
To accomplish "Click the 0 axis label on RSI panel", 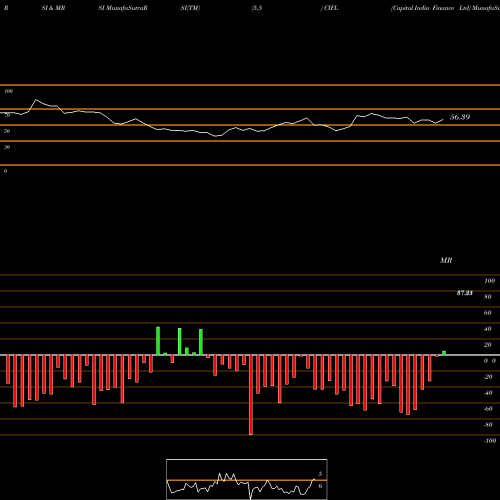I will (x=5, y=171).
